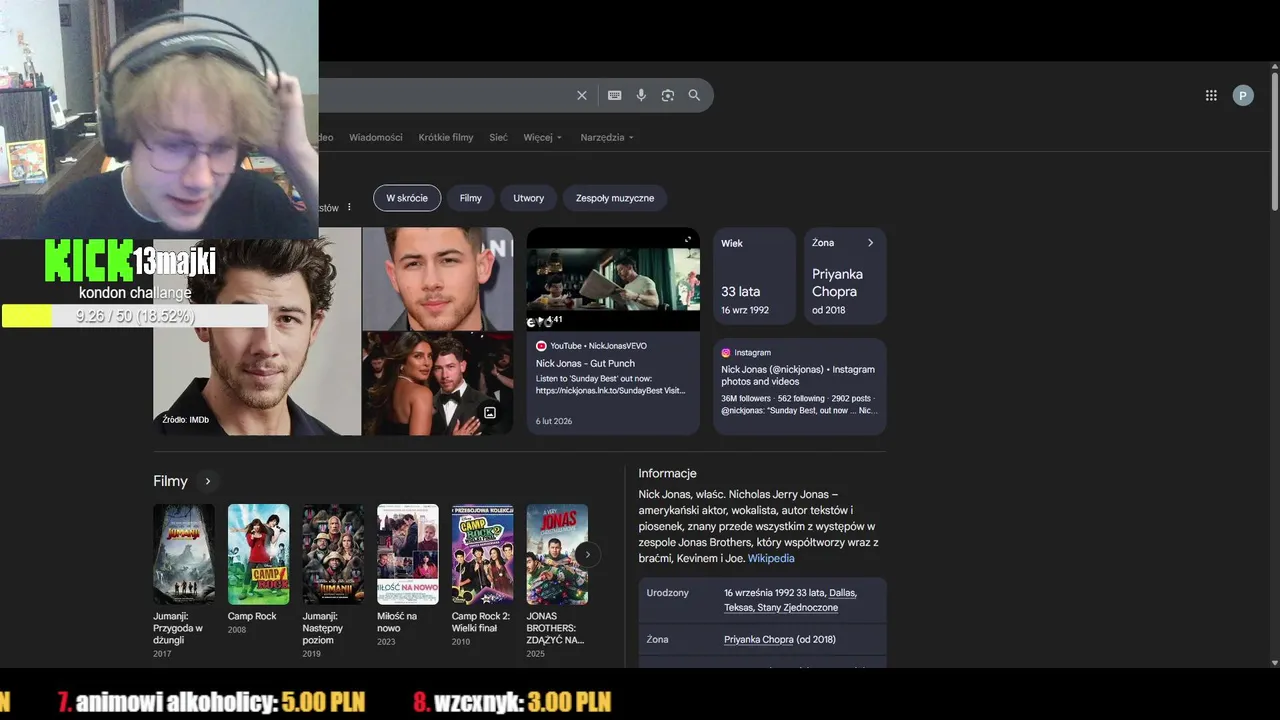This screenshot has width=1280, height=720.
Task: Click the 'Urodzony' row label
Action: tap(668, 593)
